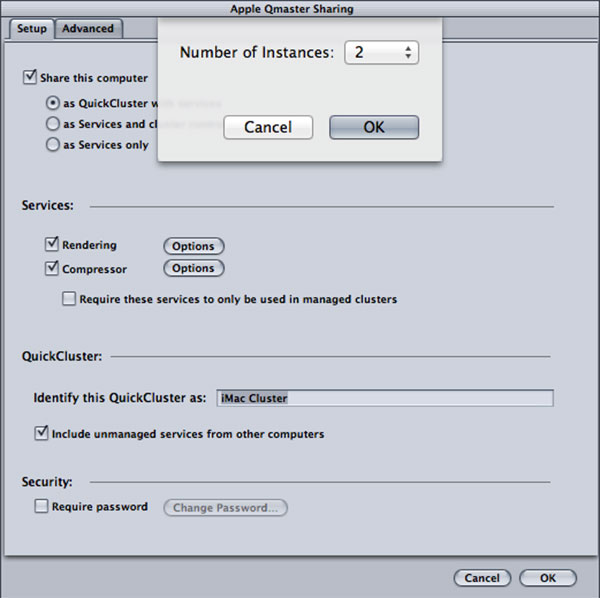600x598 pixels.
Task: Open Options for the Rendering service
Action: coord(194,246)
